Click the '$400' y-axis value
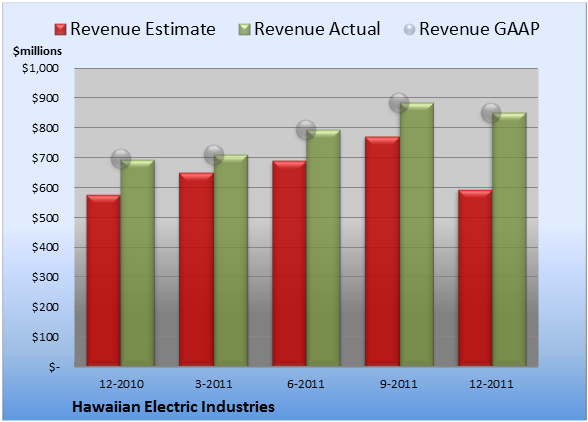Viewport: 588px width, 422px height. point(45,247)
